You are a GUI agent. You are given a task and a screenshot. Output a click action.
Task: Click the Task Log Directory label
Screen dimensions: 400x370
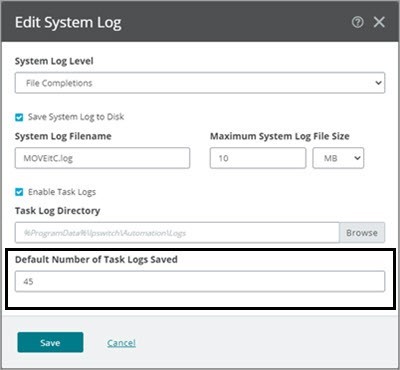click(x=57, y=211)
